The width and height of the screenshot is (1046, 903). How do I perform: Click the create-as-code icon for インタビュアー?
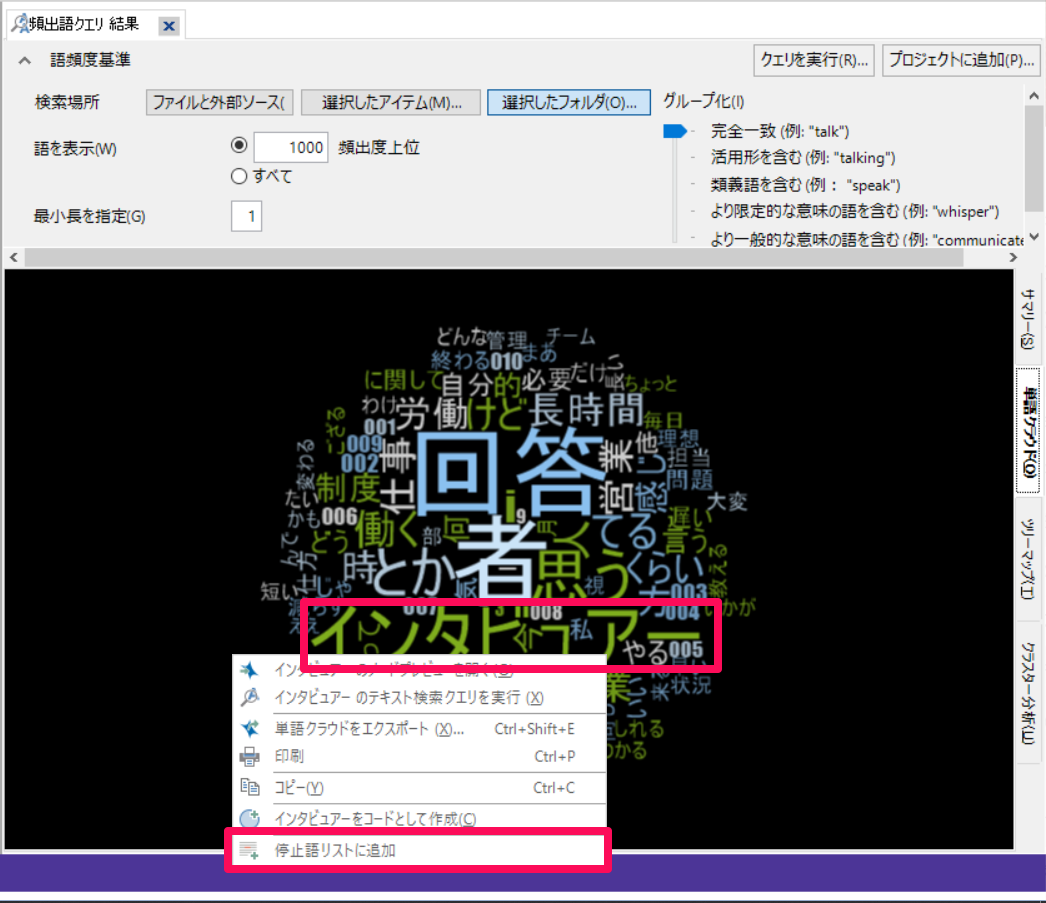point(250,819)
